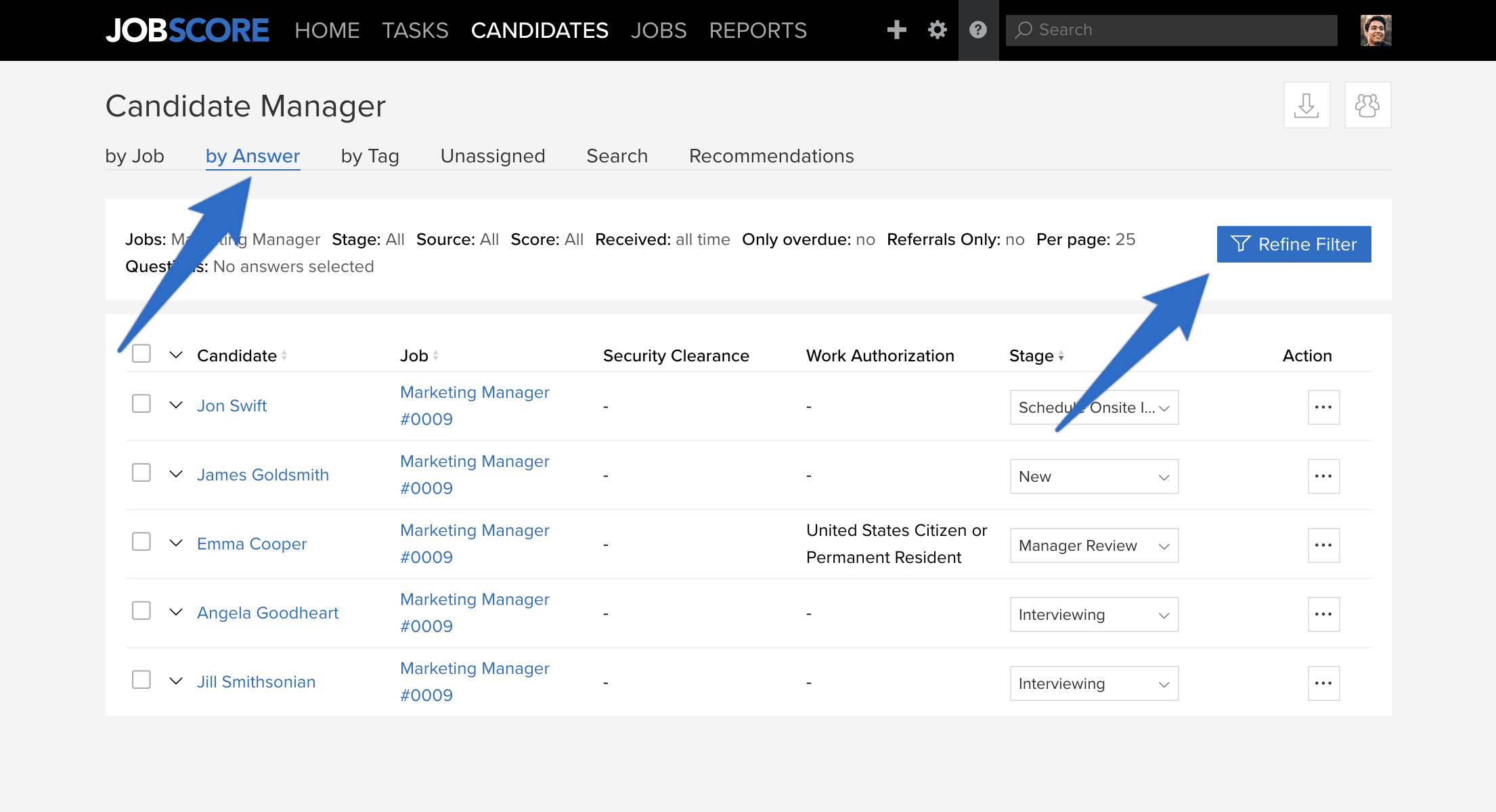Check the box for James Goldsmith
Viewport: 1496px width, 812px height.
[141, 473]
